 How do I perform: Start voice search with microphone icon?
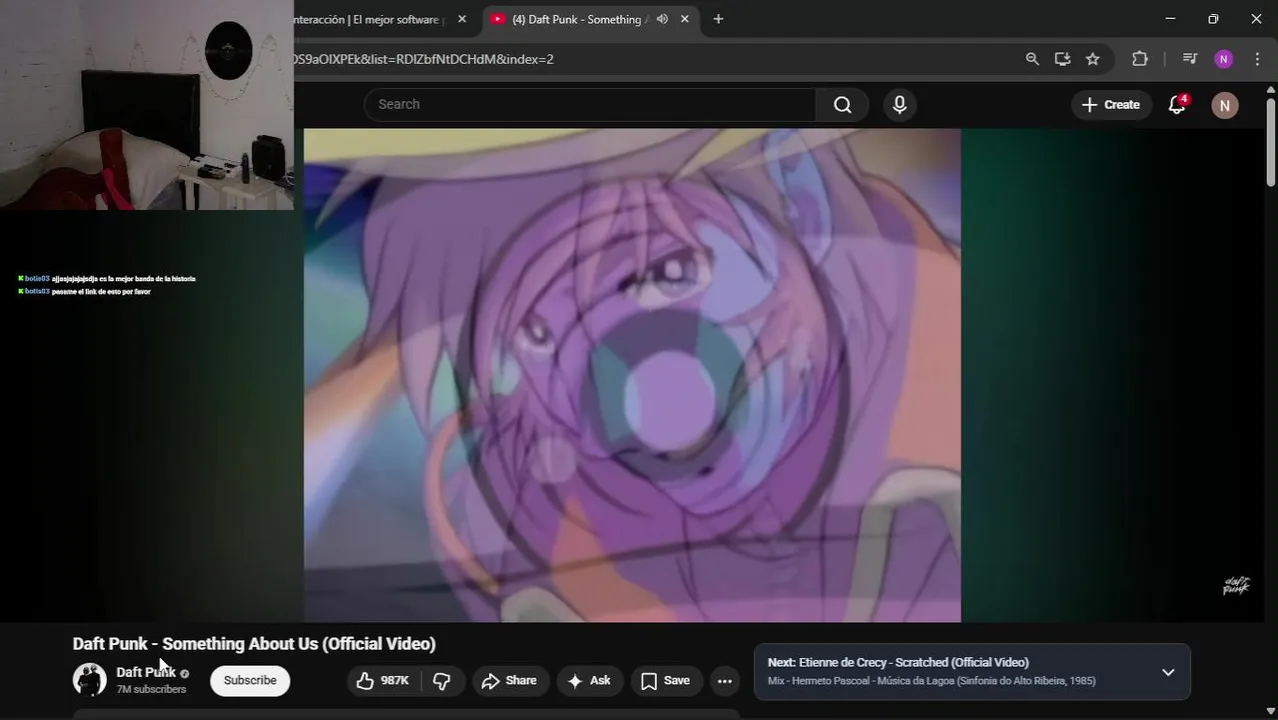coord(899,105)
